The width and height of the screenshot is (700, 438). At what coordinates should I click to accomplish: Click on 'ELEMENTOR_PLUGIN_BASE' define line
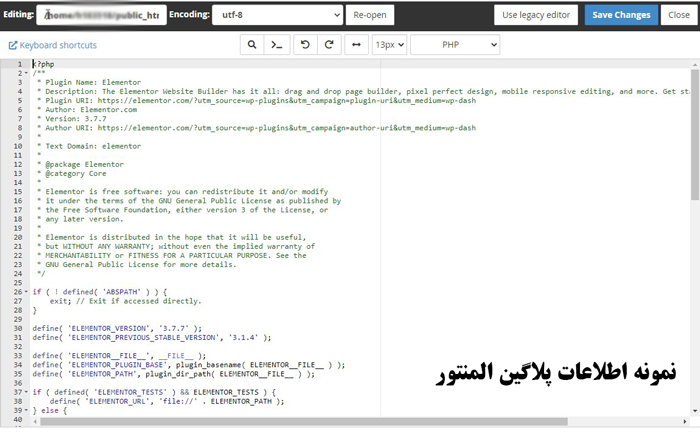[188, 365]
